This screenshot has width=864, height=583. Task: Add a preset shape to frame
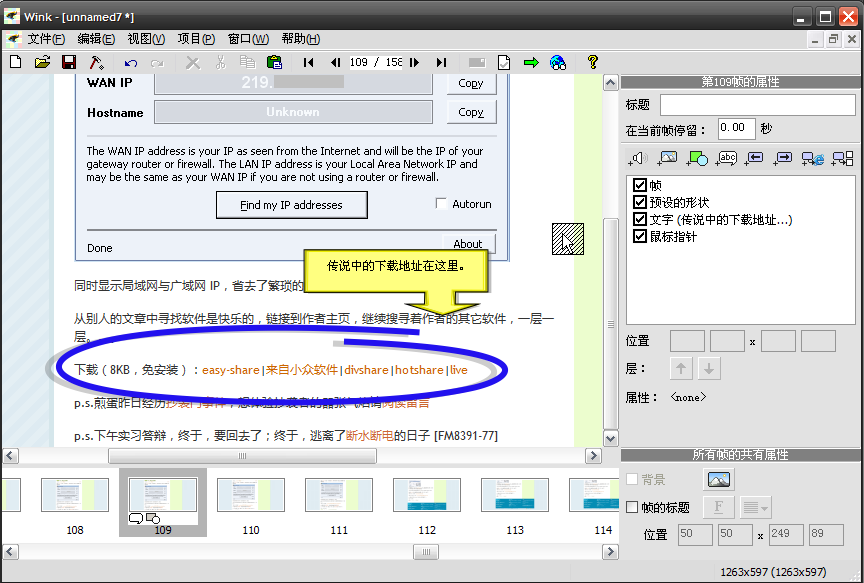[x=696, y=159]
